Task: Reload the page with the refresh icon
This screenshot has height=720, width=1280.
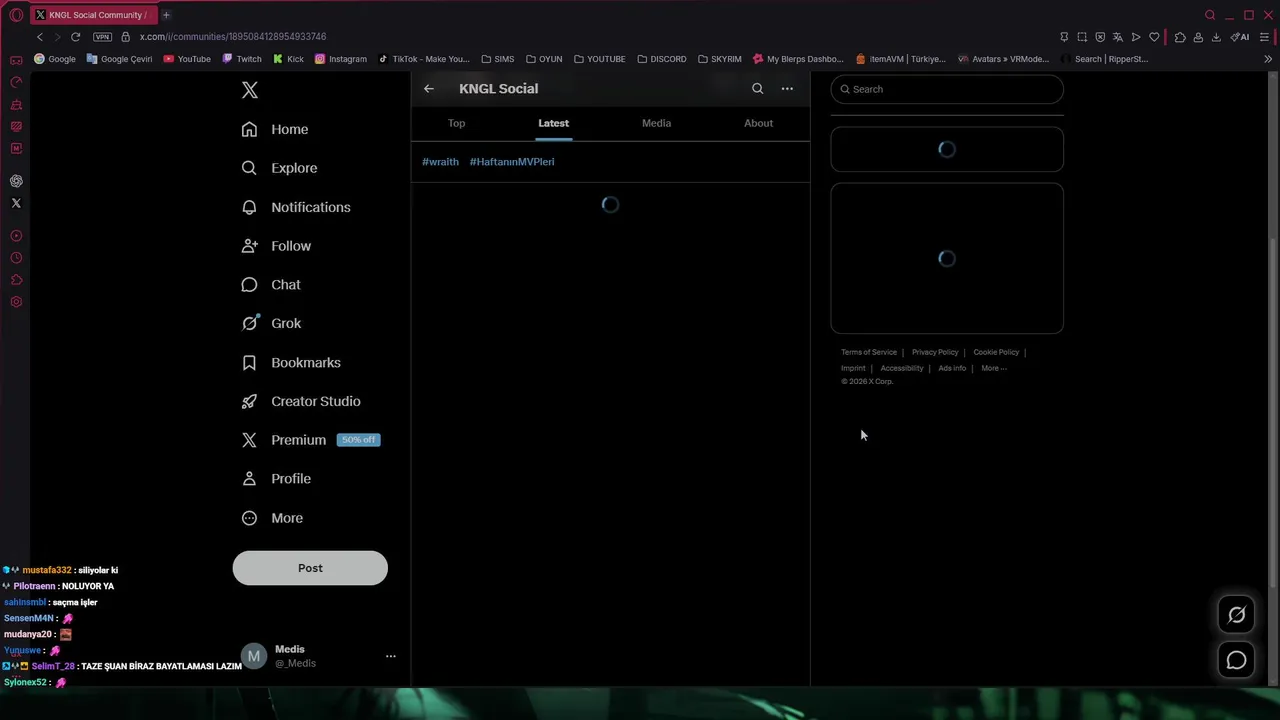Action: click(75, 37)
